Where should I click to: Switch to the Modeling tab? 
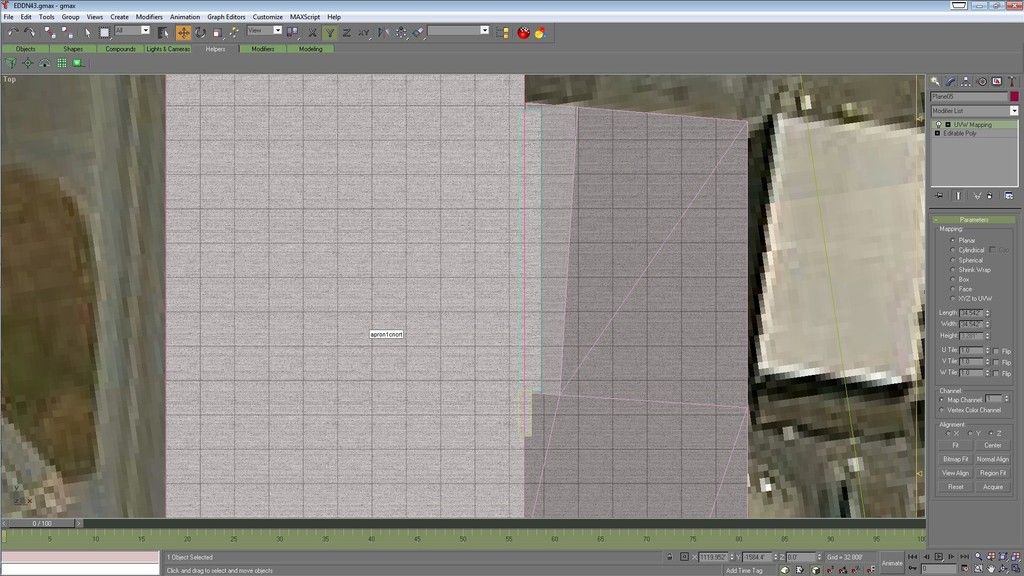(x=311, y=47)
